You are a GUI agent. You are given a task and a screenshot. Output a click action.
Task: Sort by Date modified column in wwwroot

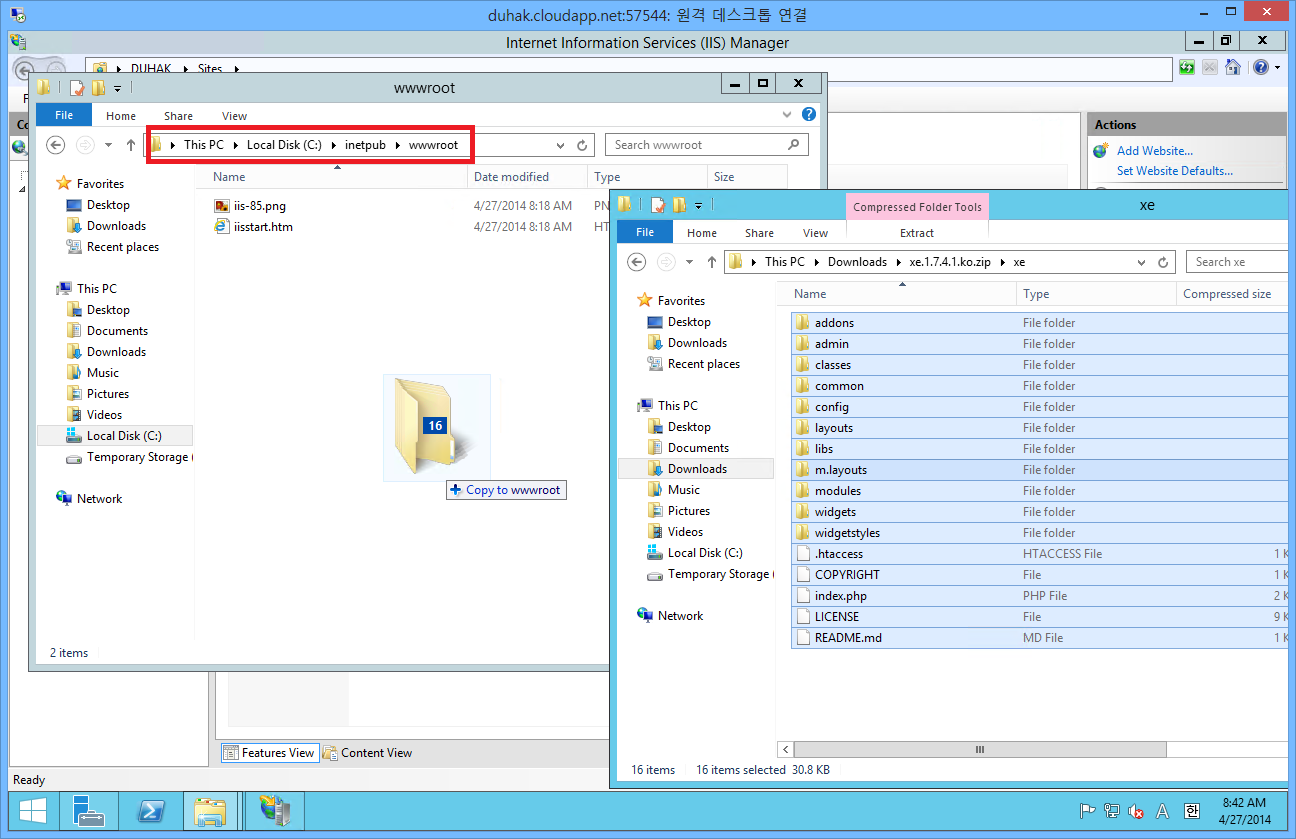pyautogui.click(x=527, y=177)
